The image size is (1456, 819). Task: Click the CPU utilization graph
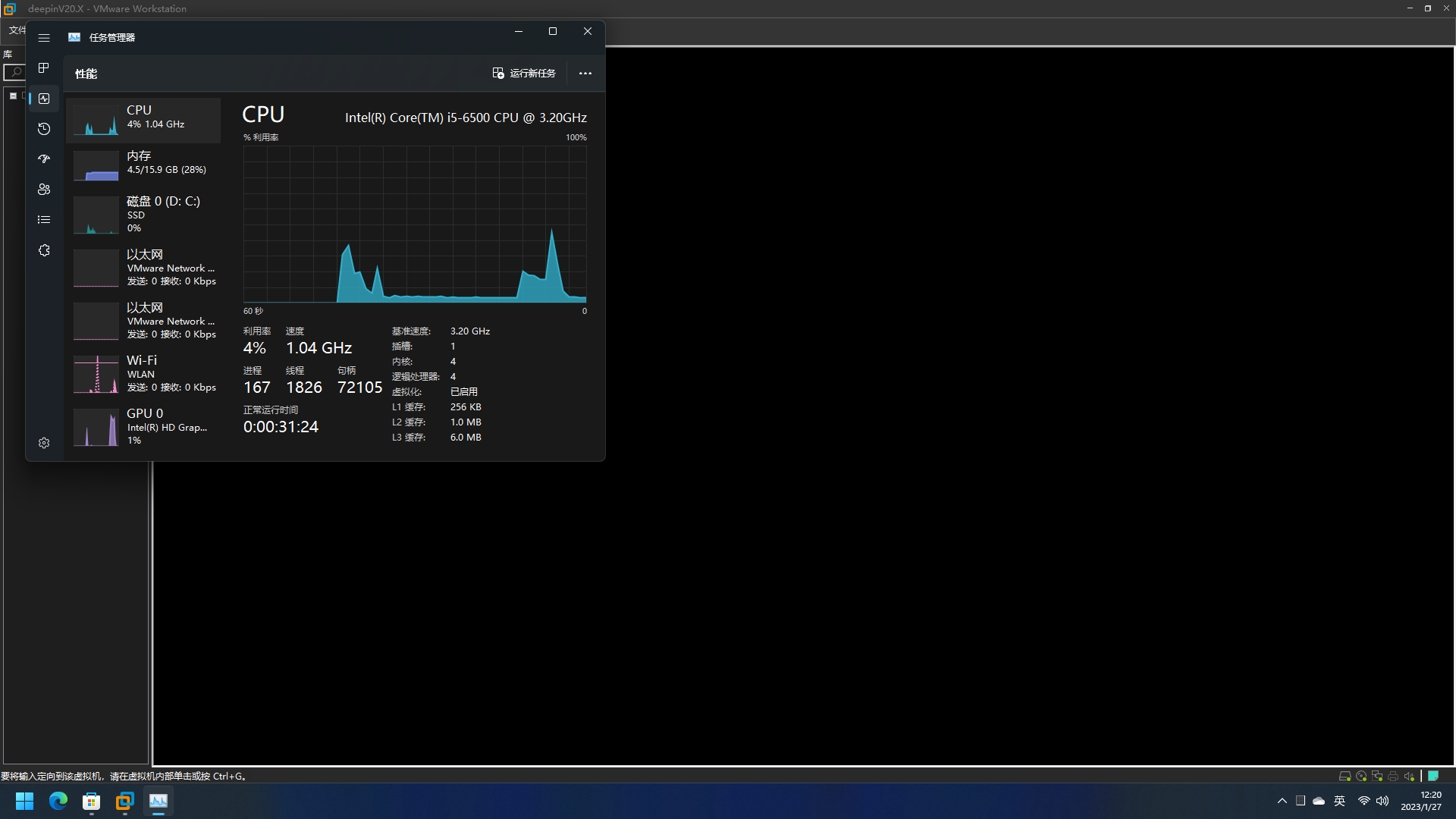(414, 224)
